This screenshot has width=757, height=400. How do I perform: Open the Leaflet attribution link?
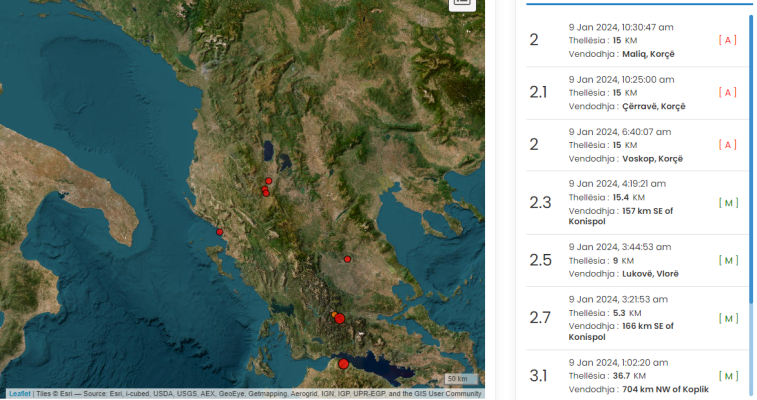pos(19,394)
